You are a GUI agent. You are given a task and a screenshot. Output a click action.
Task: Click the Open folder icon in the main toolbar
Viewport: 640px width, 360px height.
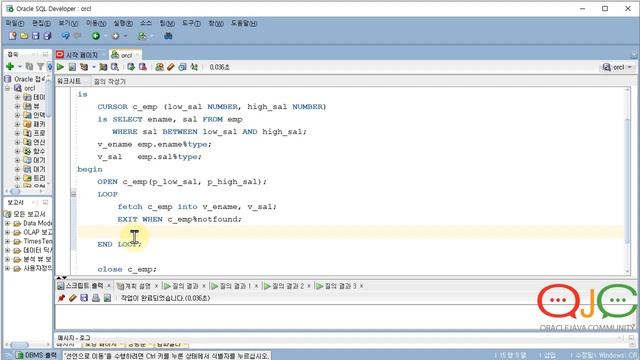tap(24, 36)
